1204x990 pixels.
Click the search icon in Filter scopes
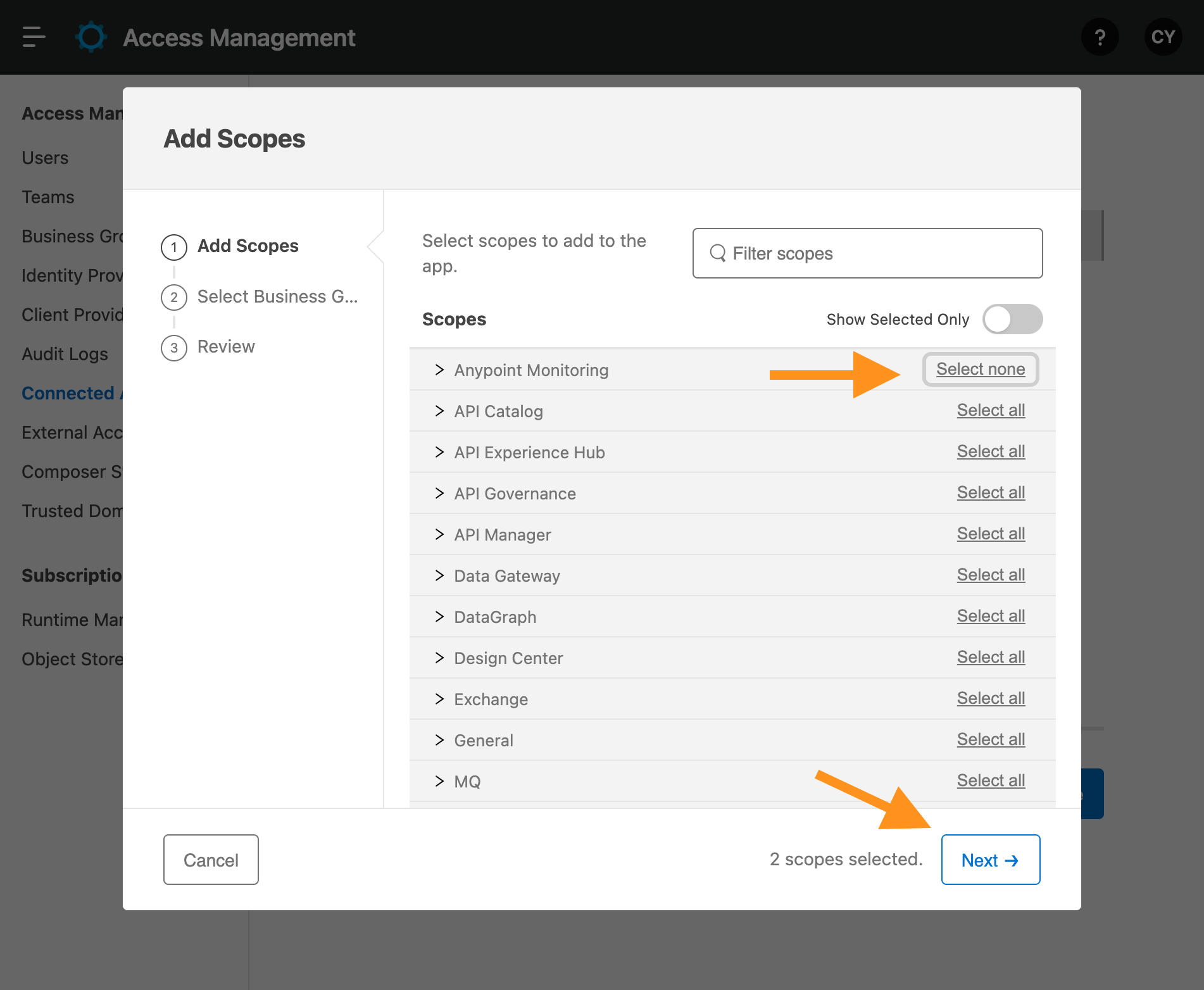pyautogui.click(x=717, y=253)
